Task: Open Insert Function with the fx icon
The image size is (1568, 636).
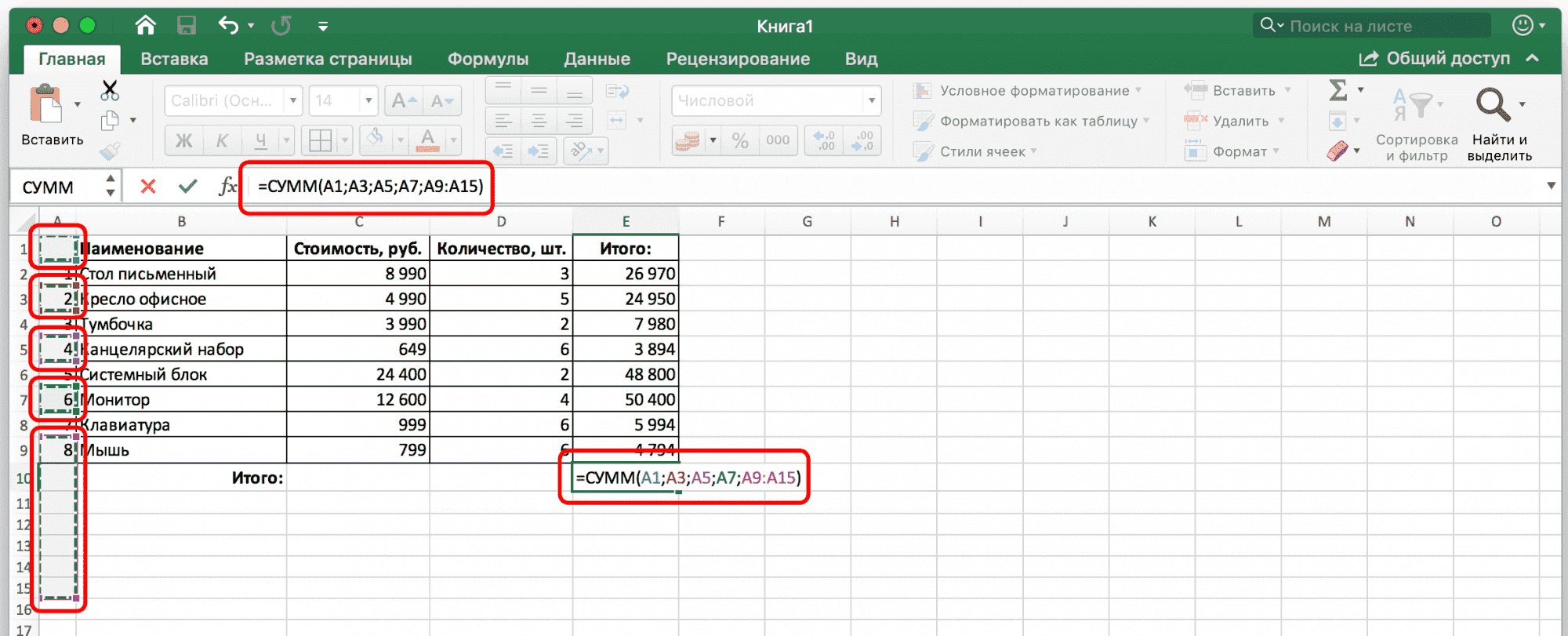Action: tap(227, 186)
